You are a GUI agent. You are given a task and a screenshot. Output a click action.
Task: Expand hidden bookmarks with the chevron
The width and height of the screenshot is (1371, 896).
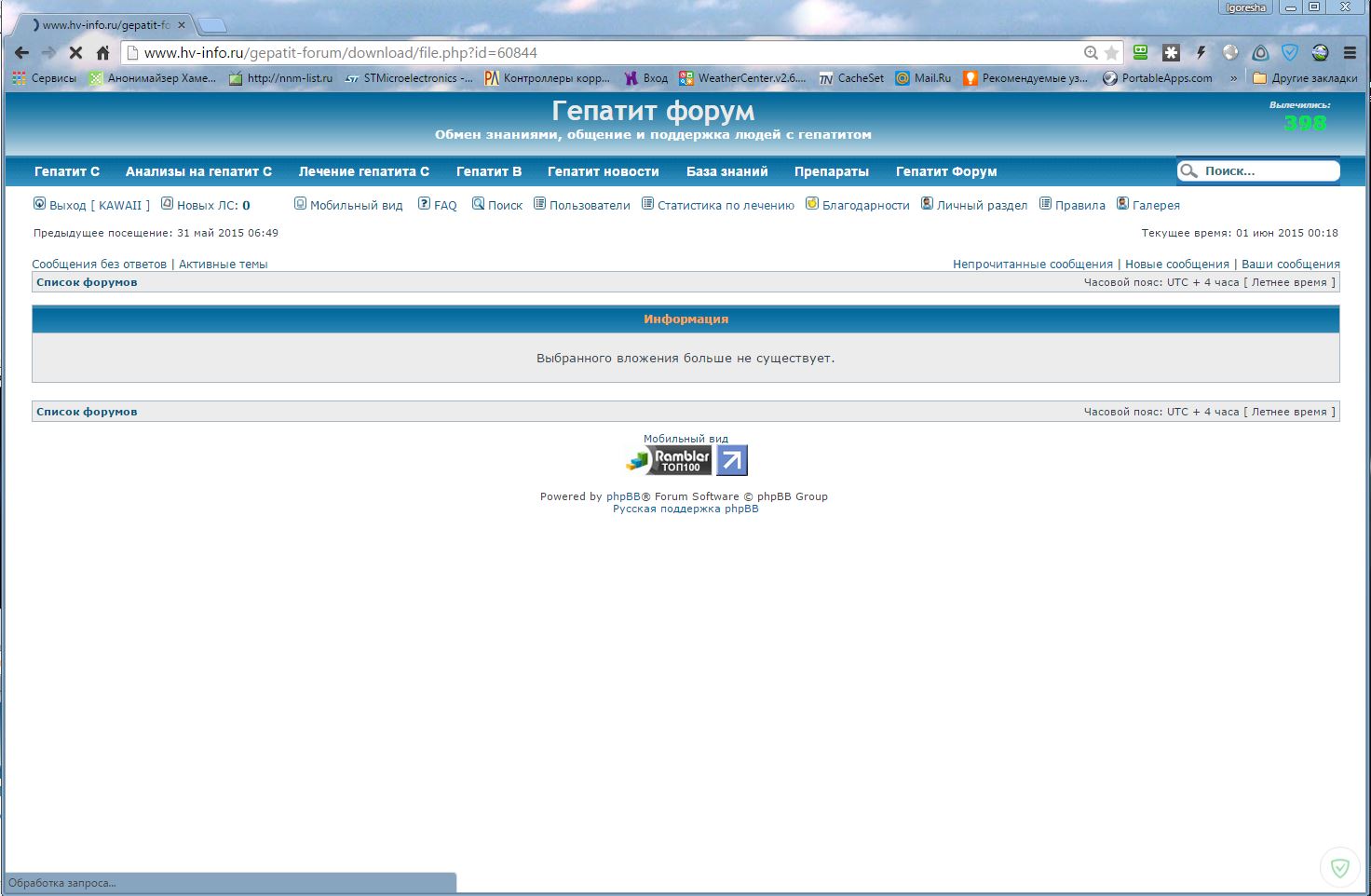(1234, 78)
